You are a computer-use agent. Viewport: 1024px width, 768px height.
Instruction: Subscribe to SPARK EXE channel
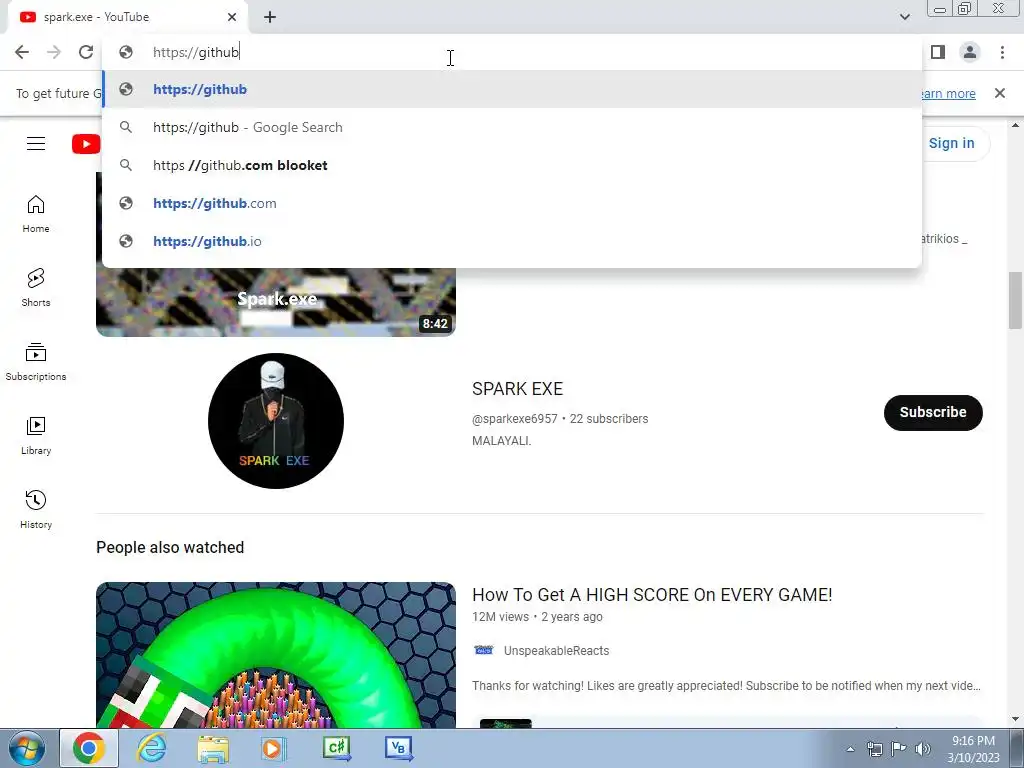(933, 412)
